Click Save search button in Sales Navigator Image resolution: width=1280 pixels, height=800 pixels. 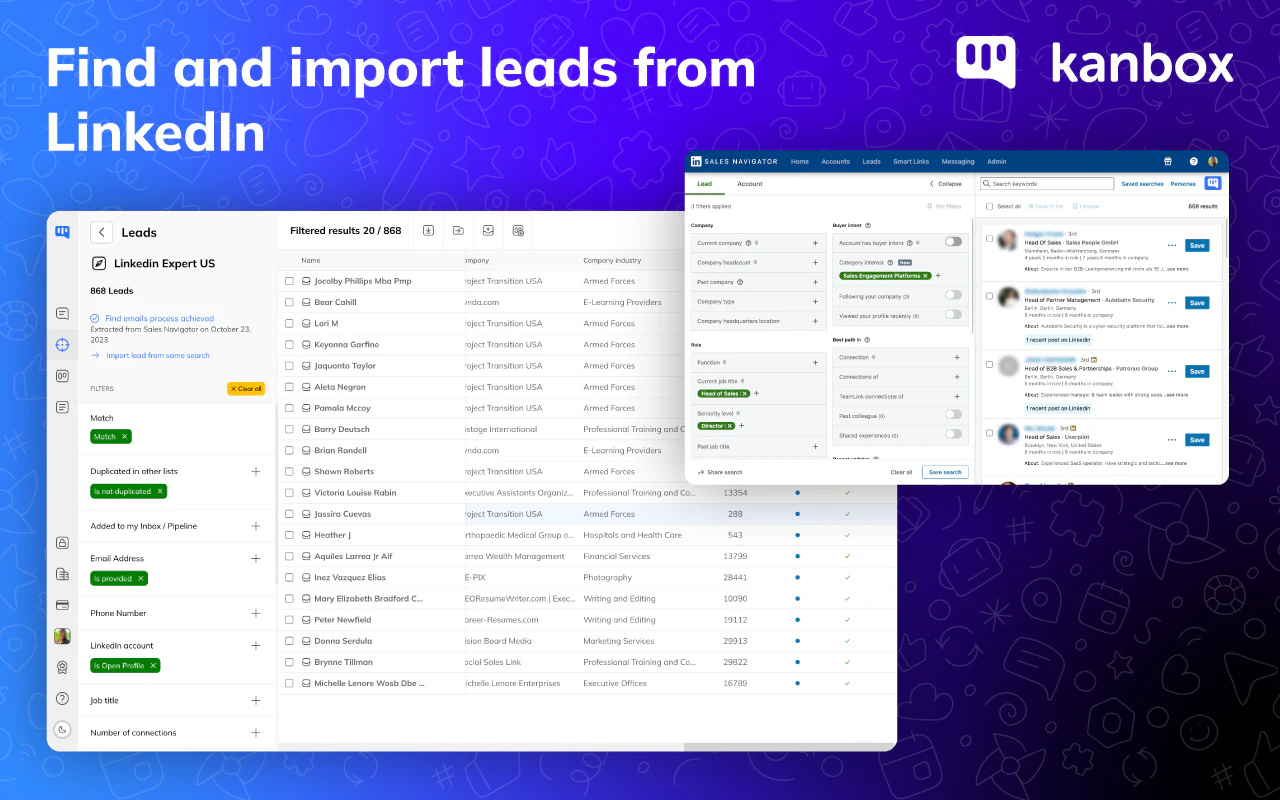point(945,472)
